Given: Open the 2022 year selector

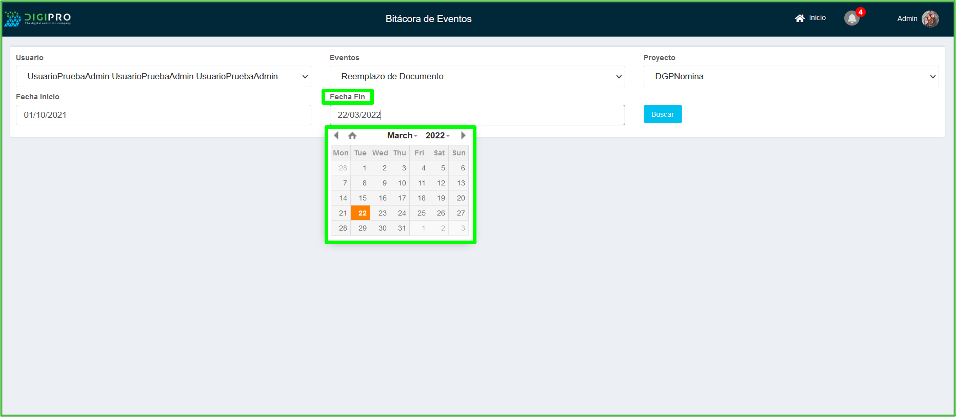Looking at the screenshot, I should (437, 135).
